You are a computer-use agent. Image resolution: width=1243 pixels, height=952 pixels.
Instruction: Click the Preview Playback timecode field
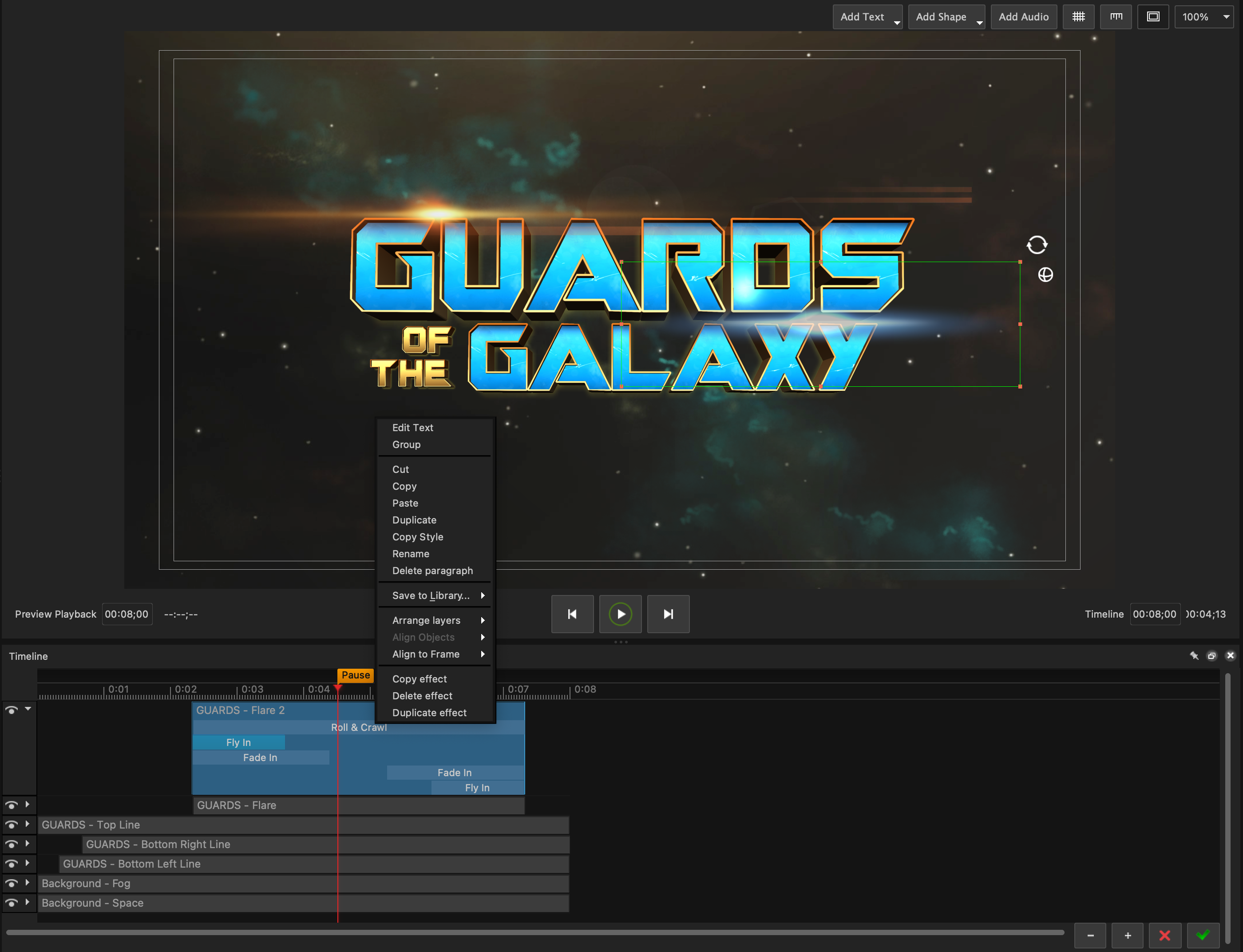(127, 614)
